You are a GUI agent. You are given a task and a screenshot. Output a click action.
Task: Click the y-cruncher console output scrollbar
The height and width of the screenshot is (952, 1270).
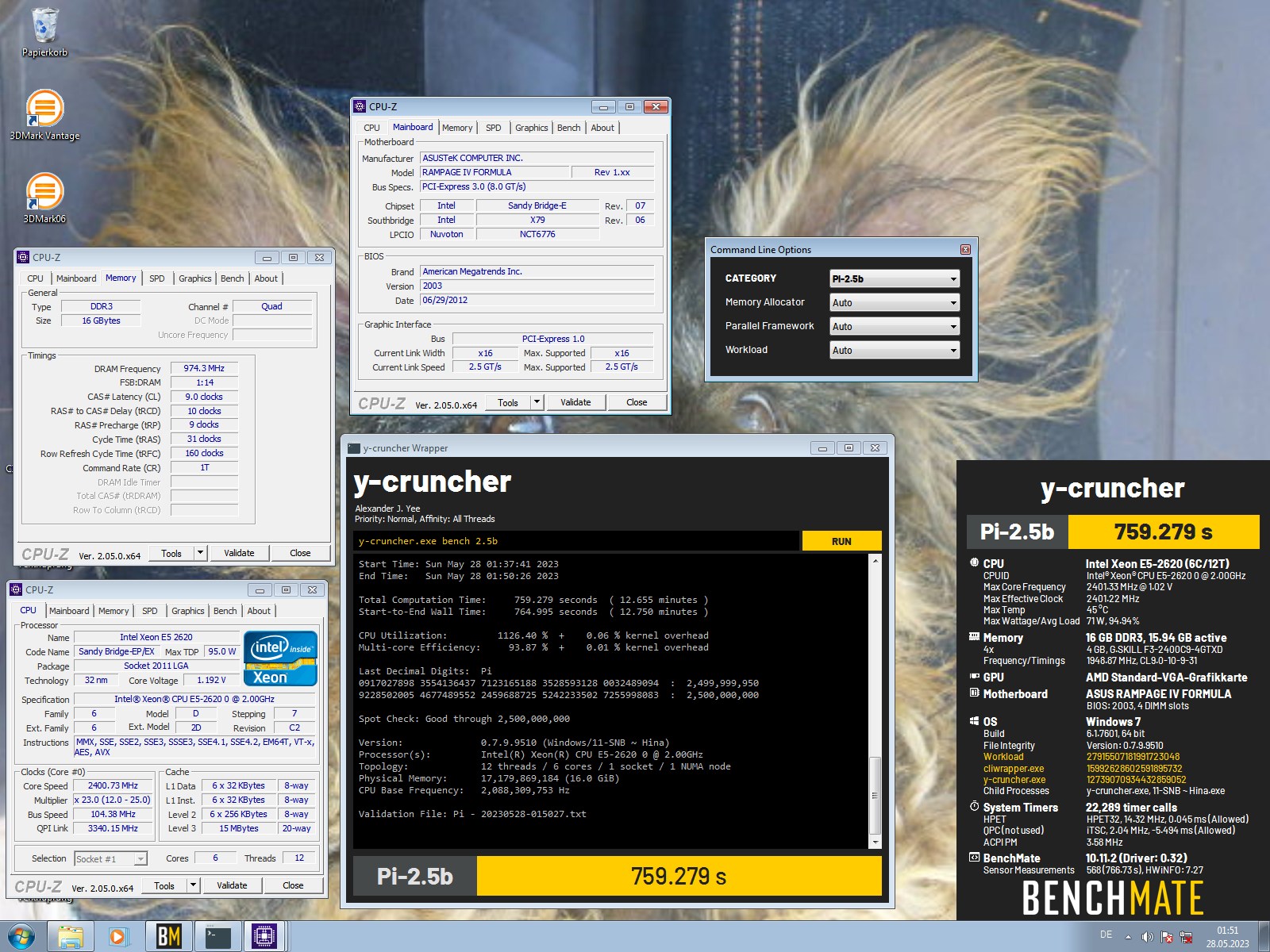point(876,702)
